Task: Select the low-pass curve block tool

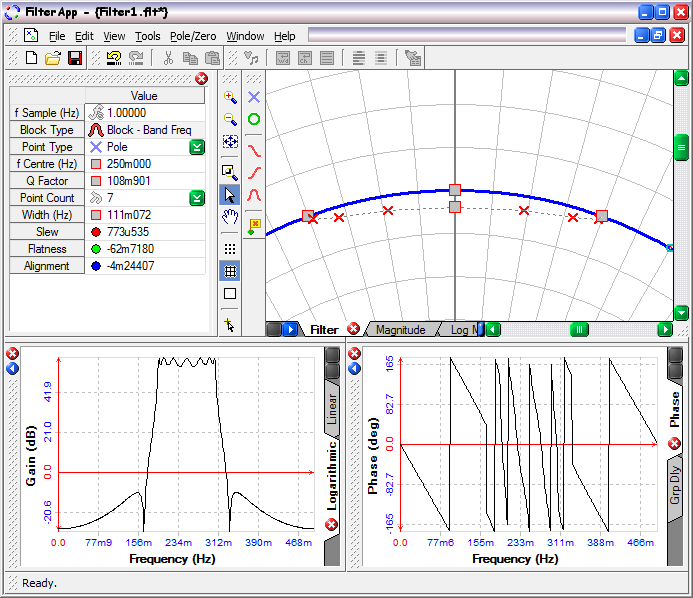Action: point(254,151)
